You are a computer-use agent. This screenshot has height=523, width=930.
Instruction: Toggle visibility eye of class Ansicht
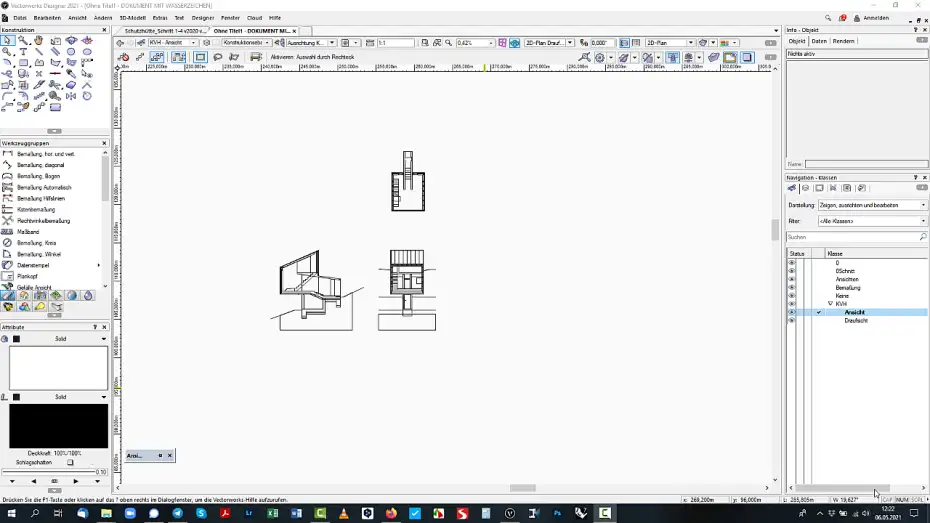[x=791, y=312]
